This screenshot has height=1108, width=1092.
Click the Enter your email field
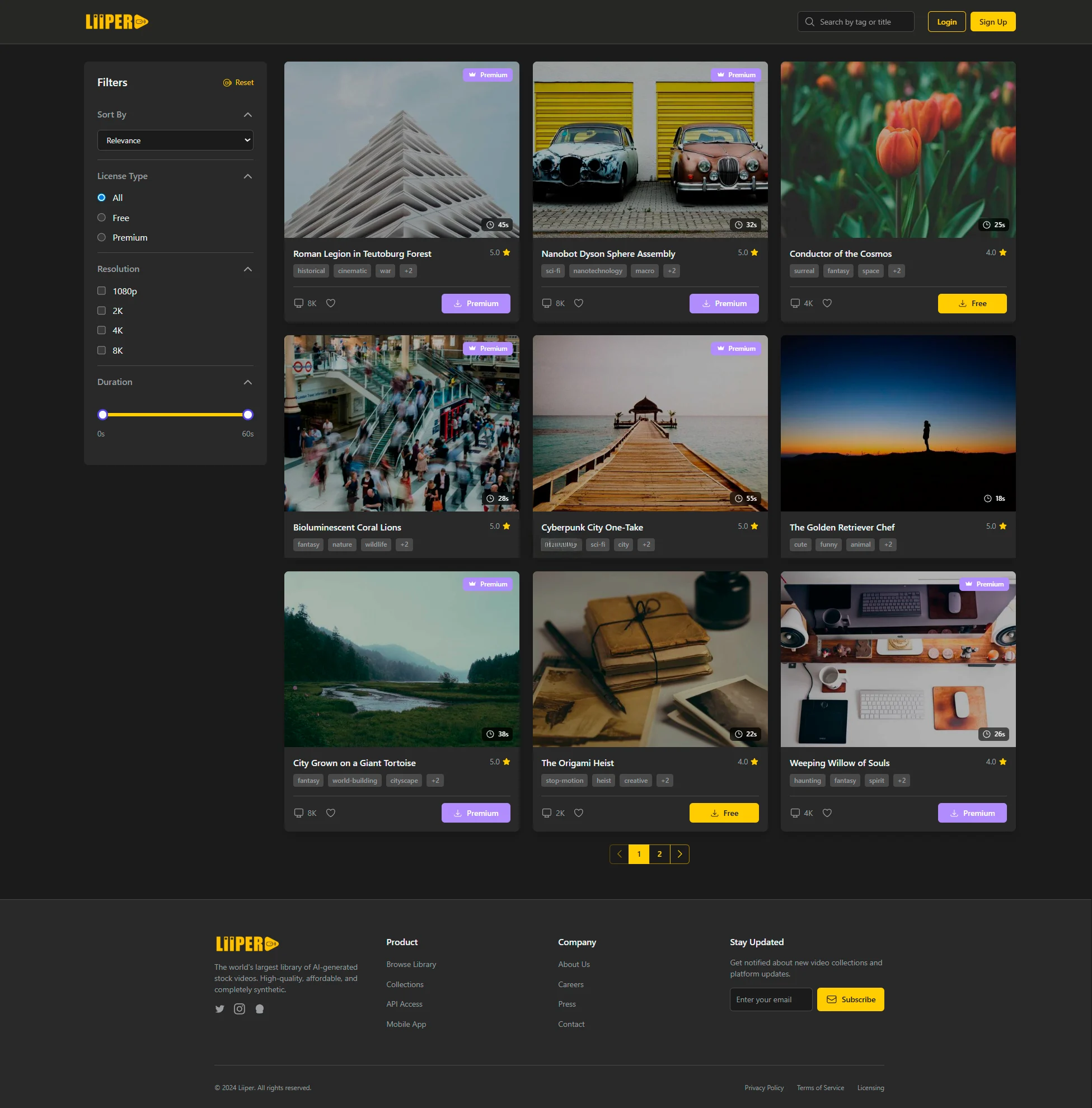click(x=770, y=999)
